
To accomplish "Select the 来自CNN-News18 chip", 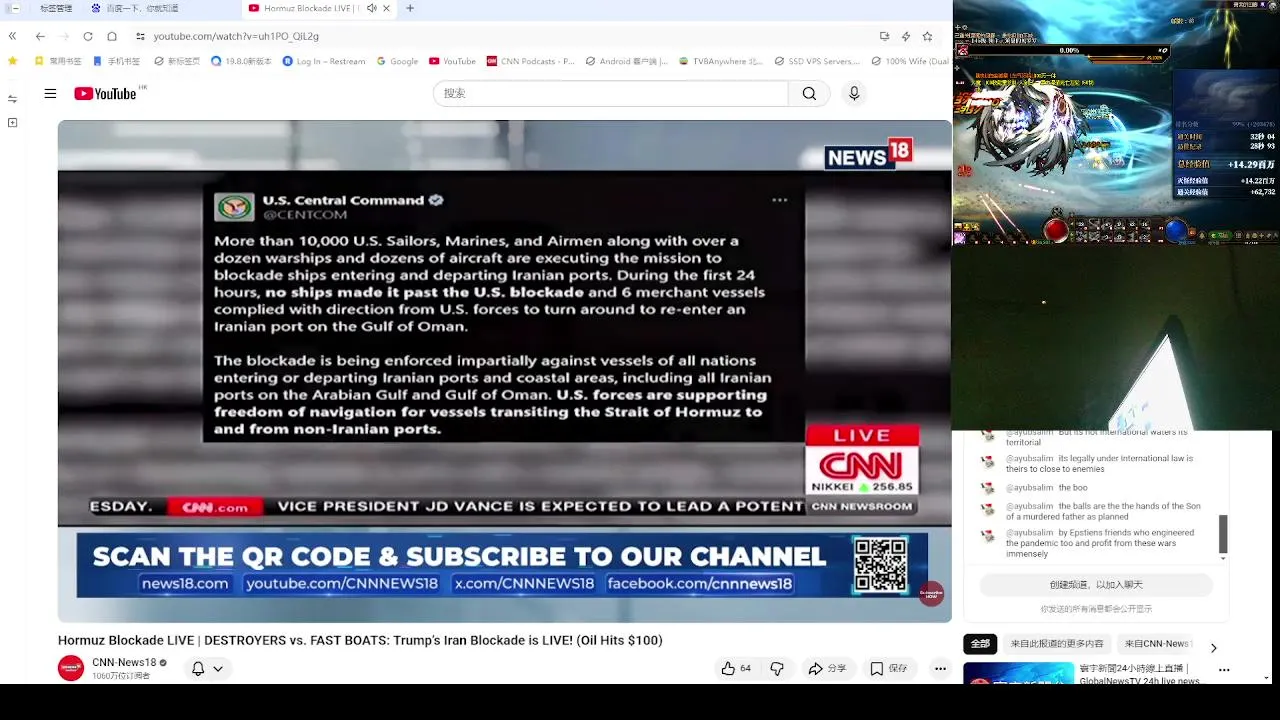I will [x=1158, y=644].
